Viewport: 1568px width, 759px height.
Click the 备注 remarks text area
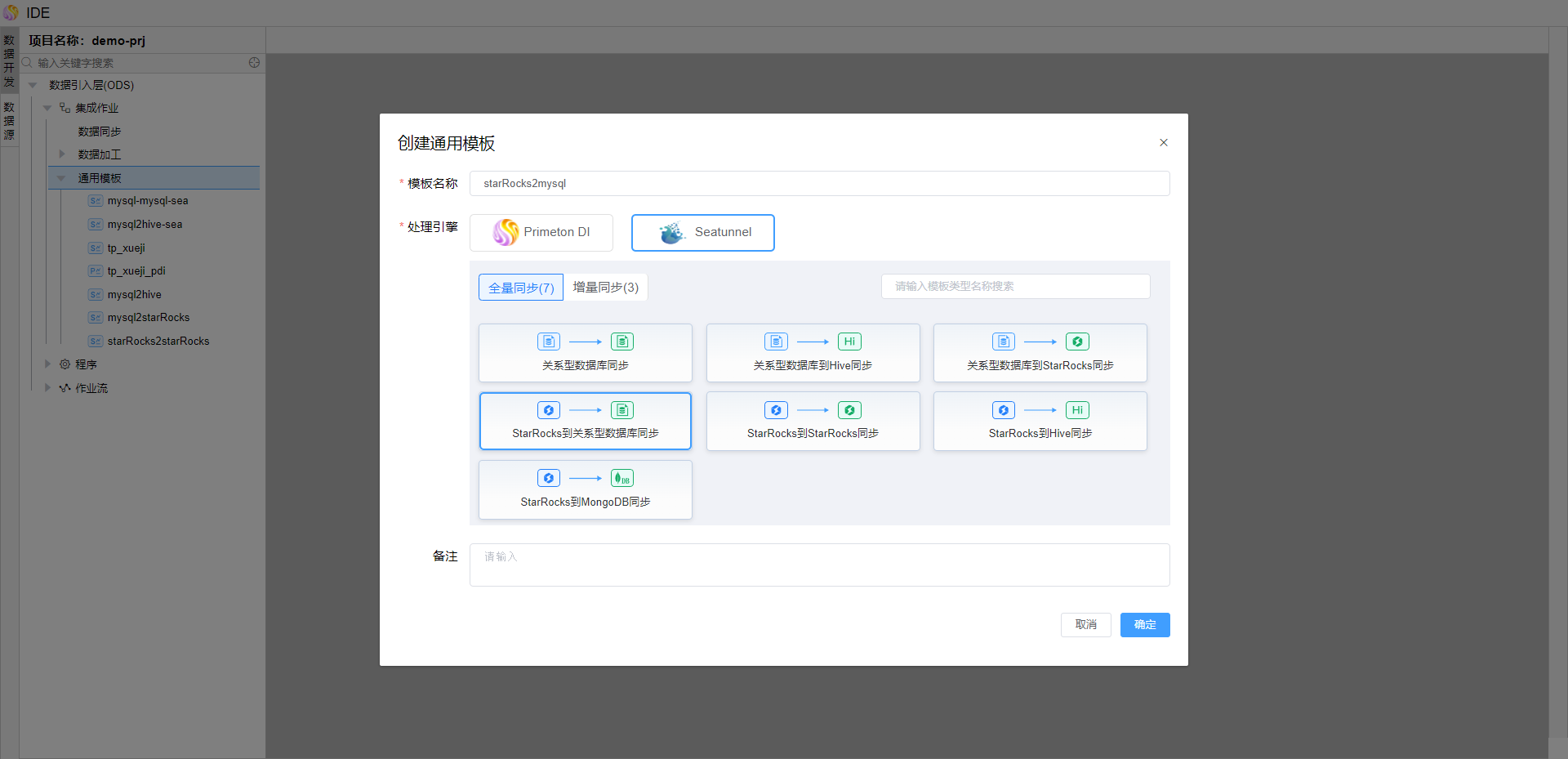pos(819,565)
